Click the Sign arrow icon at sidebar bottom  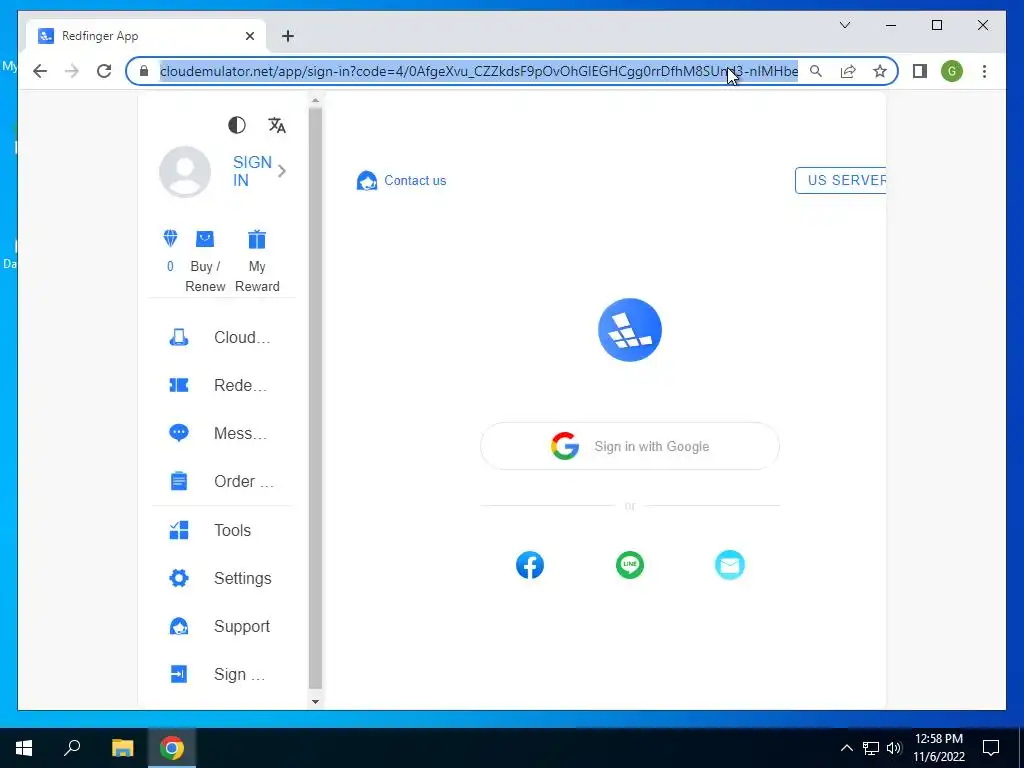coord(179,674)
